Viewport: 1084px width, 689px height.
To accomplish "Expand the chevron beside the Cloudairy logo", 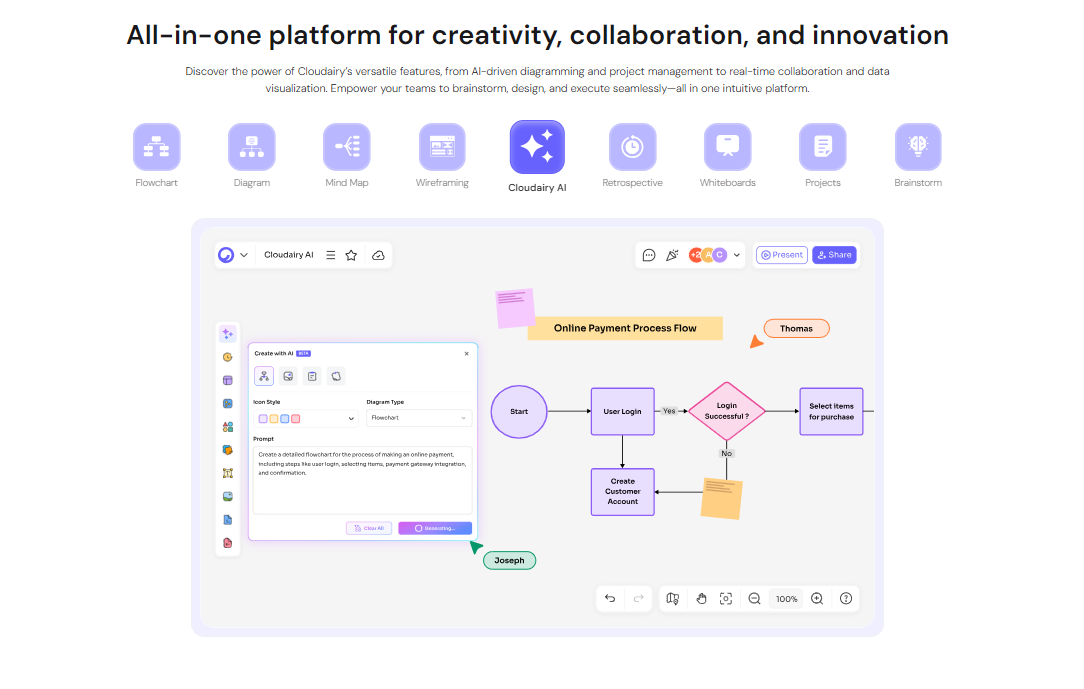I will coord(244,255).
